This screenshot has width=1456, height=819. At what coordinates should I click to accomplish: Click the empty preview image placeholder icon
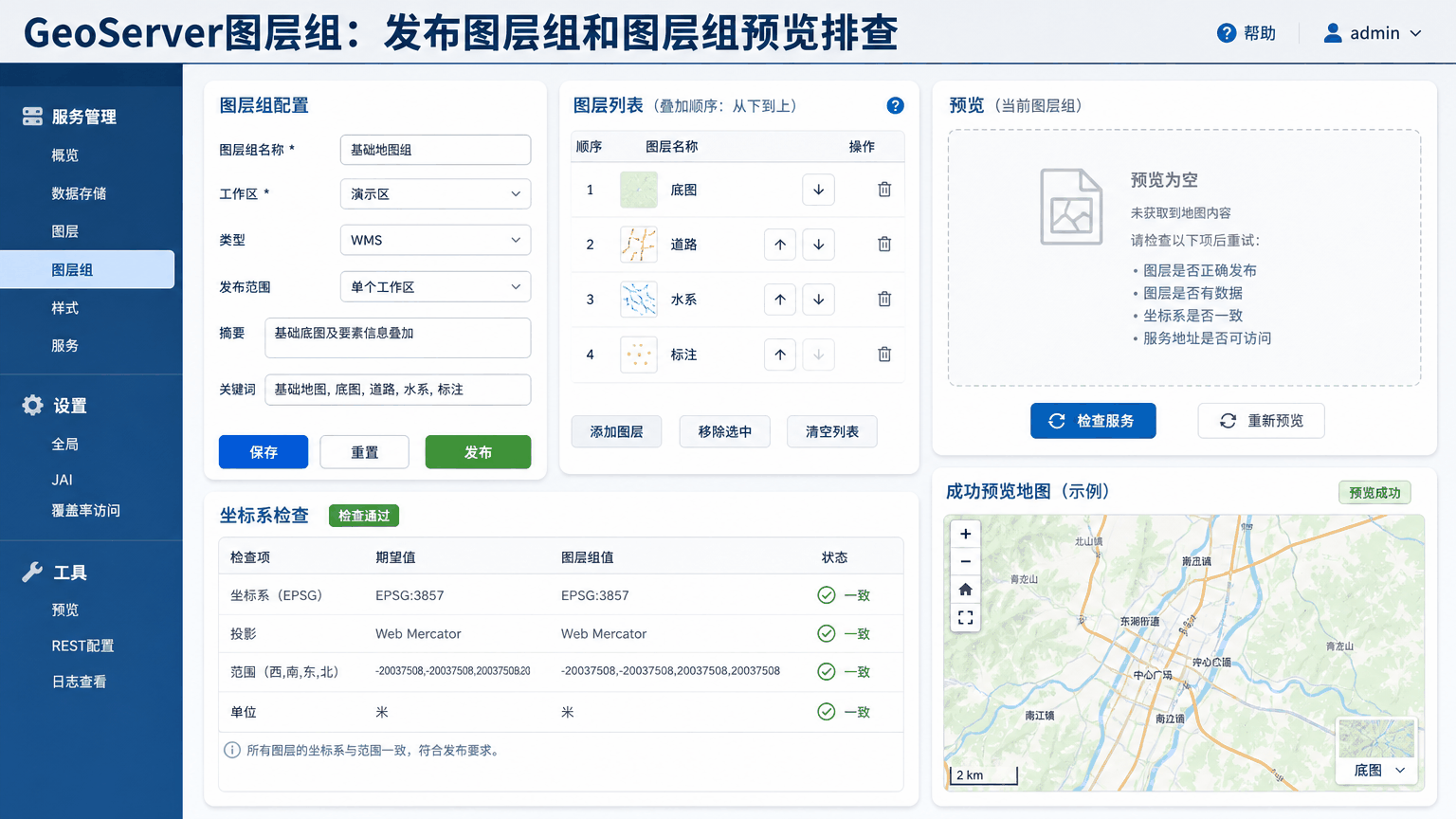point(1071,207)
